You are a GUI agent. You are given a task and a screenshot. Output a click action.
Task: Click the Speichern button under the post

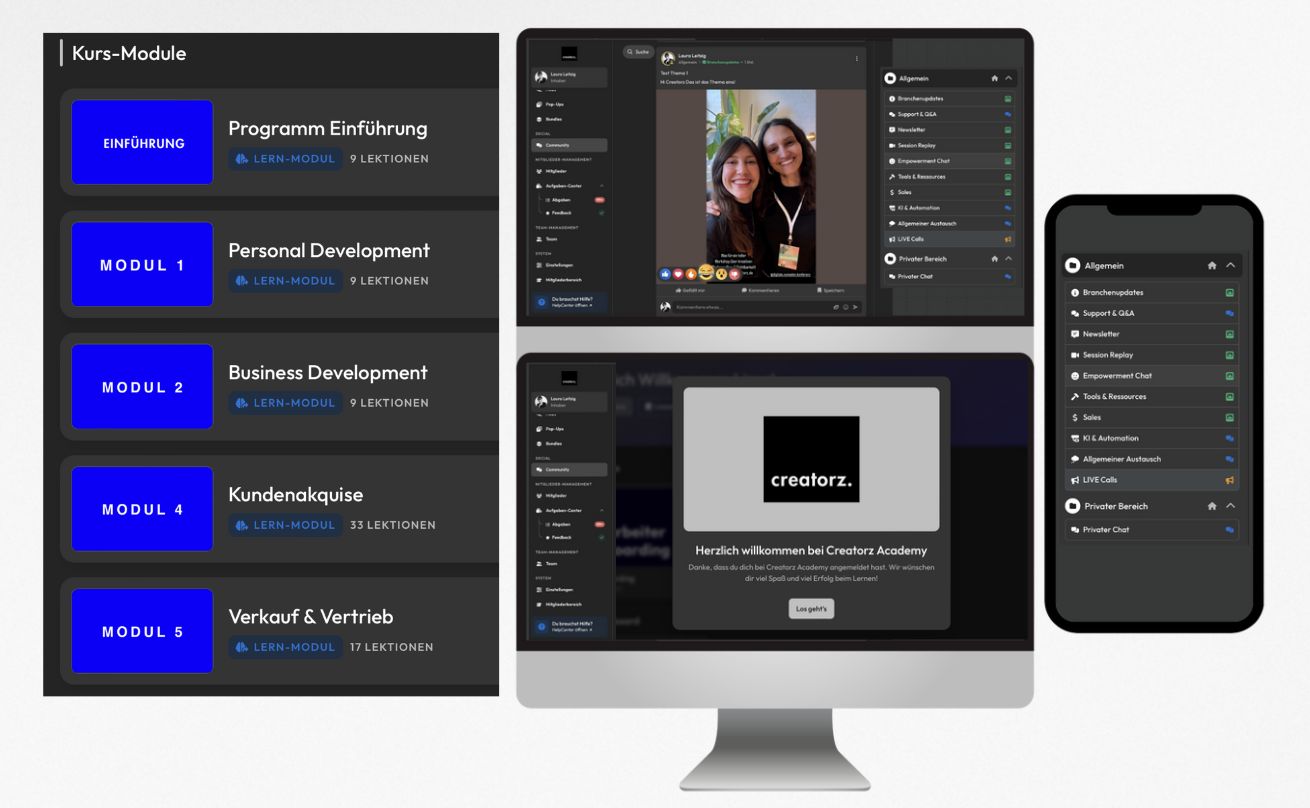pos(831,290)
